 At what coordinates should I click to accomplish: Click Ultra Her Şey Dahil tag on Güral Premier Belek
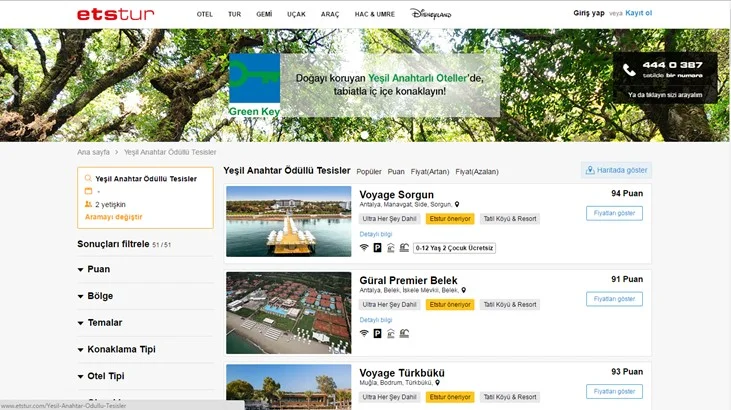click(x=390, y=305)
